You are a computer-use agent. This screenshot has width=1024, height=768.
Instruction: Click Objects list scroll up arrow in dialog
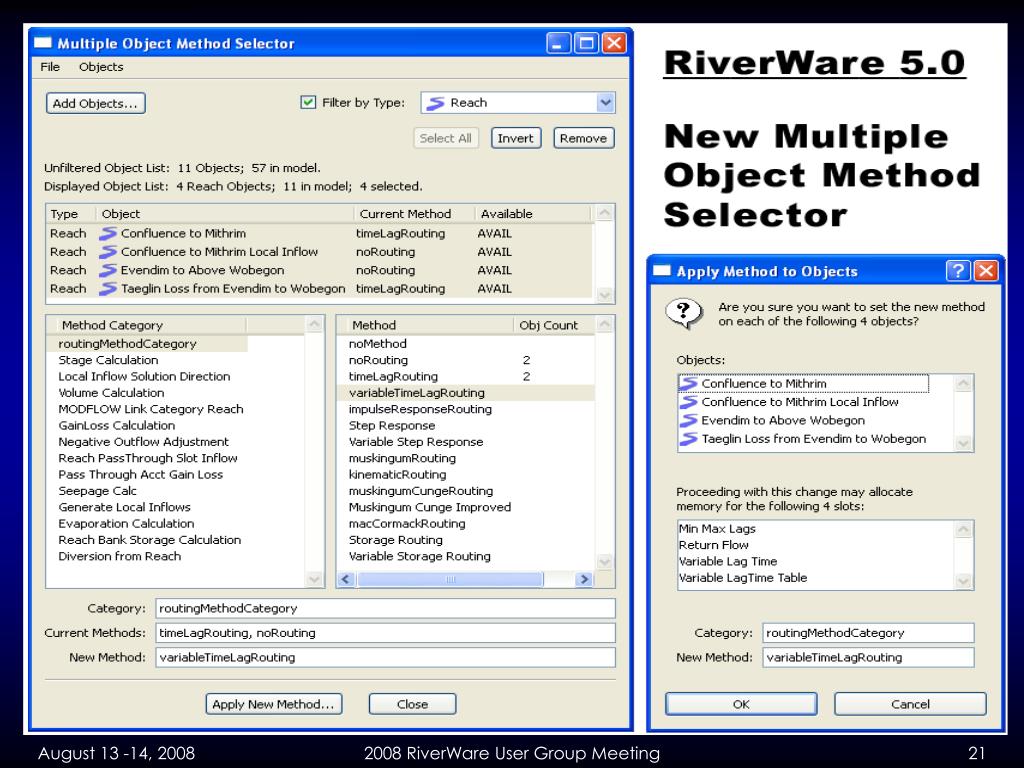pos(963,383)
